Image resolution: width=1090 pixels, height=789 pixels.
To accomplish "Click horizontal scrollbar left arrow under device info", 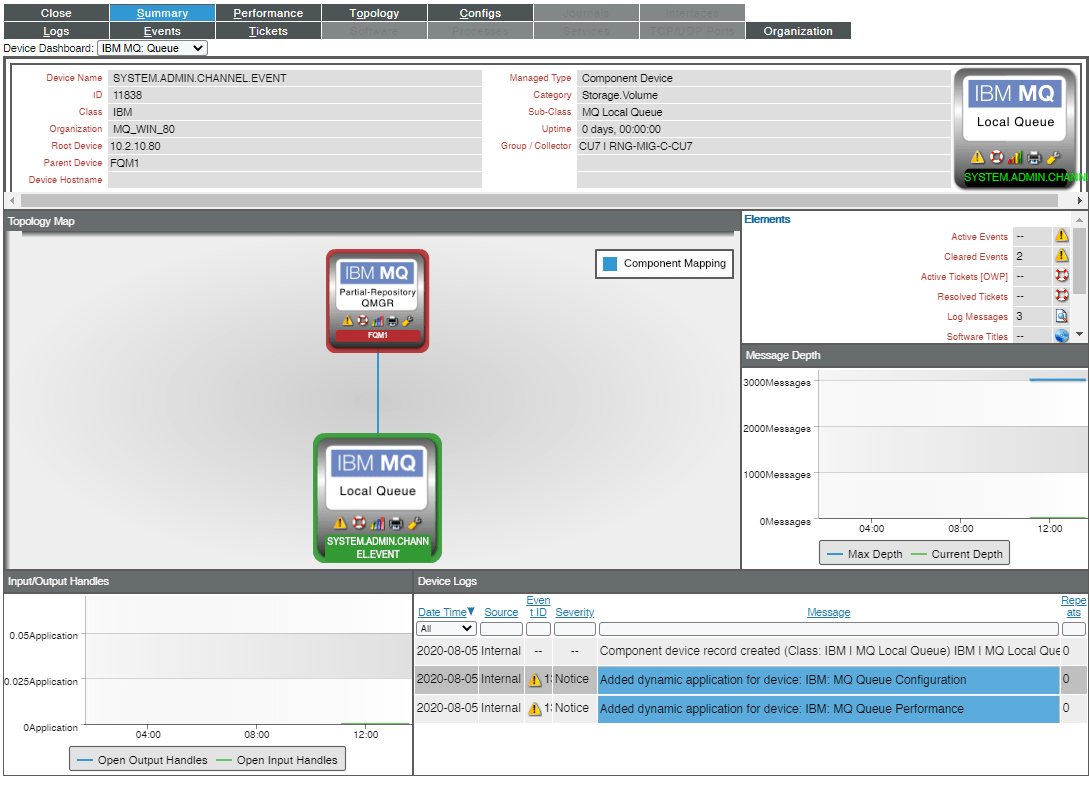I will (x=12, y=200).
